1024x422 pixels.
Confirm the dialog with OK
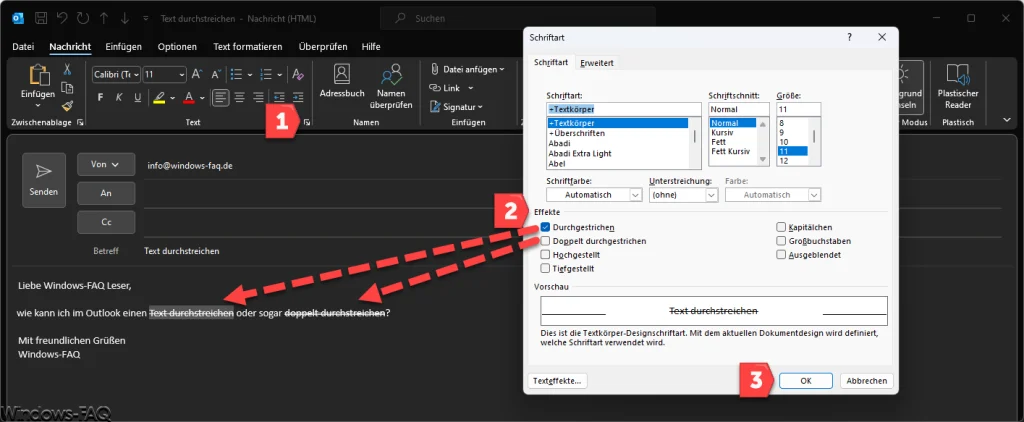tap(805, 381)
